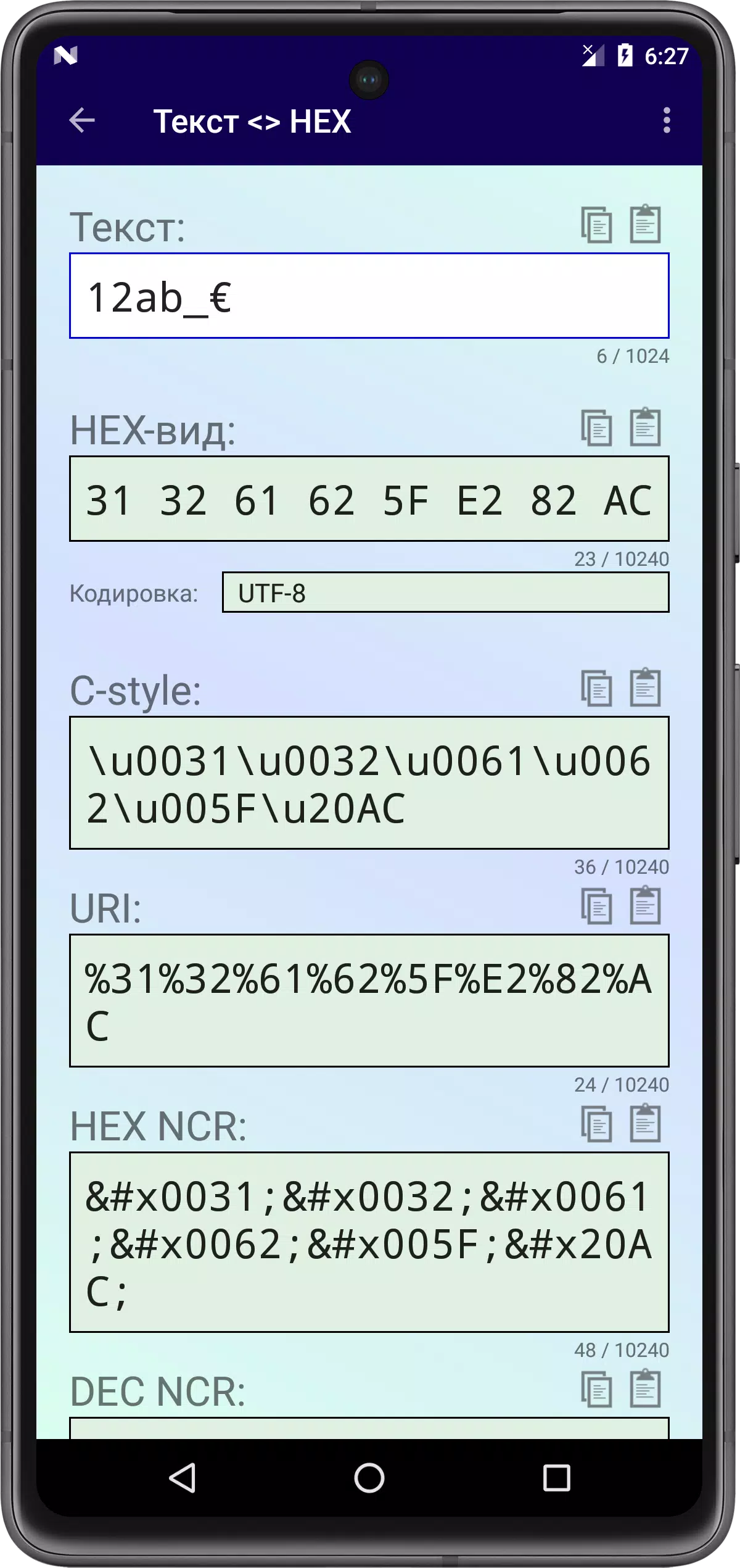Viewport: 740px width, 1568px height.
Task: Copy the Текст field contents
Action: (x=596, y=225)
